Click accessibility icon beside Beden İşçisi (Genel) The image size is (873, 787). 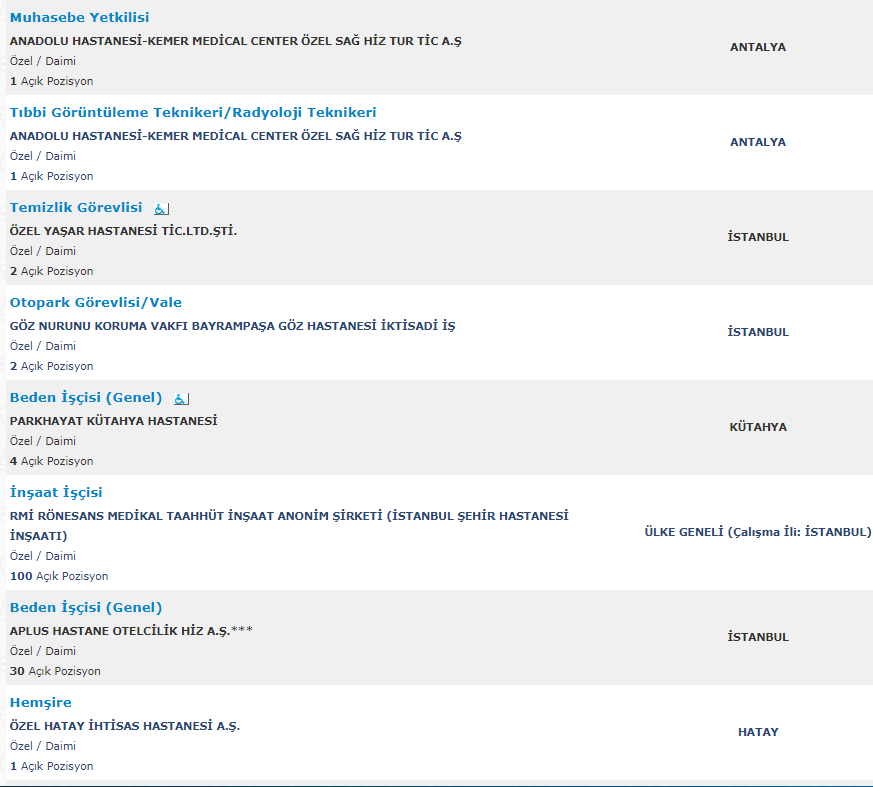click(x=181, y=399)
